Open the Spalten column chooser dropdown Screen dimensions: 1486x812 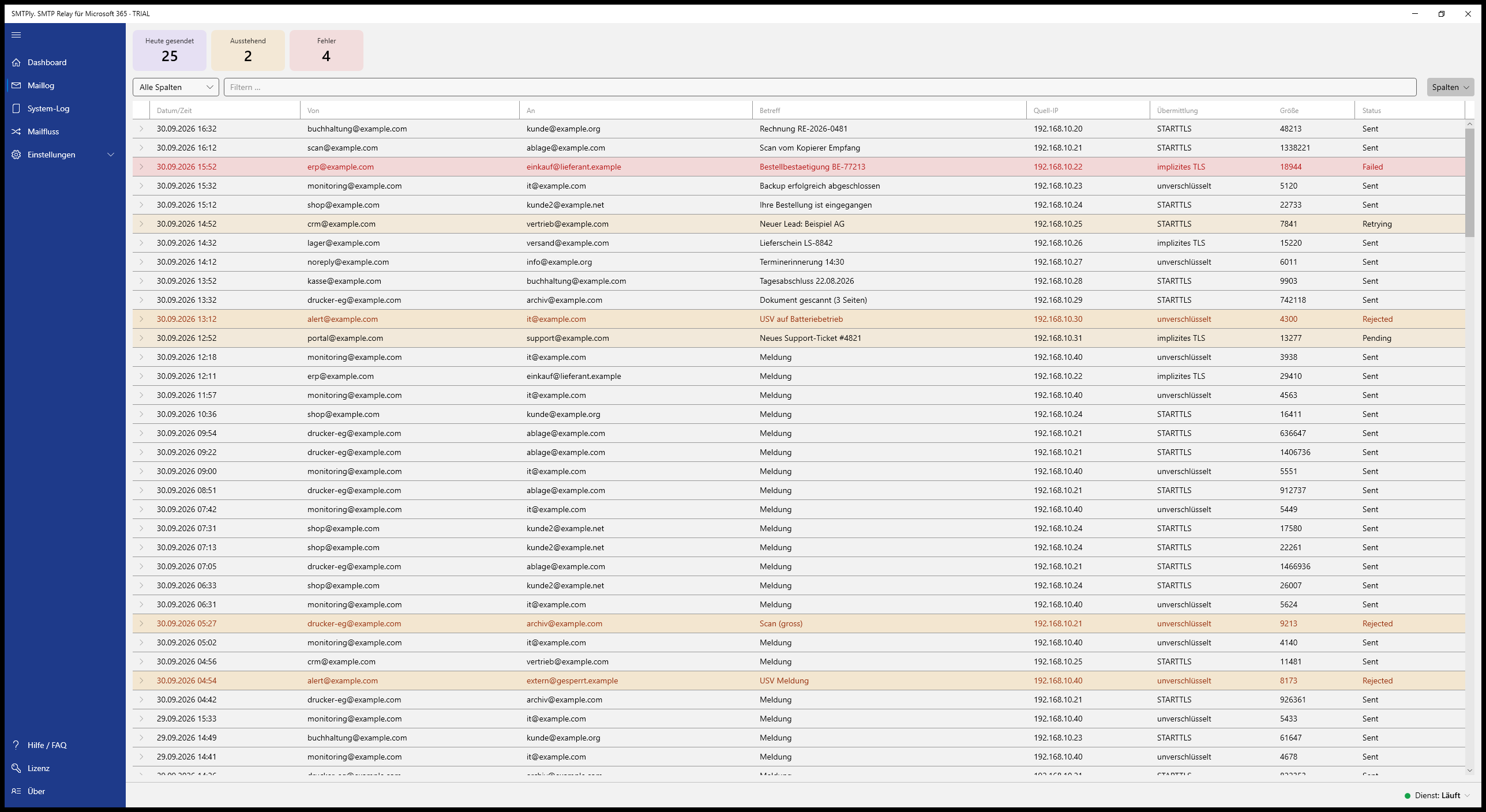click(x=1450, y=87)
